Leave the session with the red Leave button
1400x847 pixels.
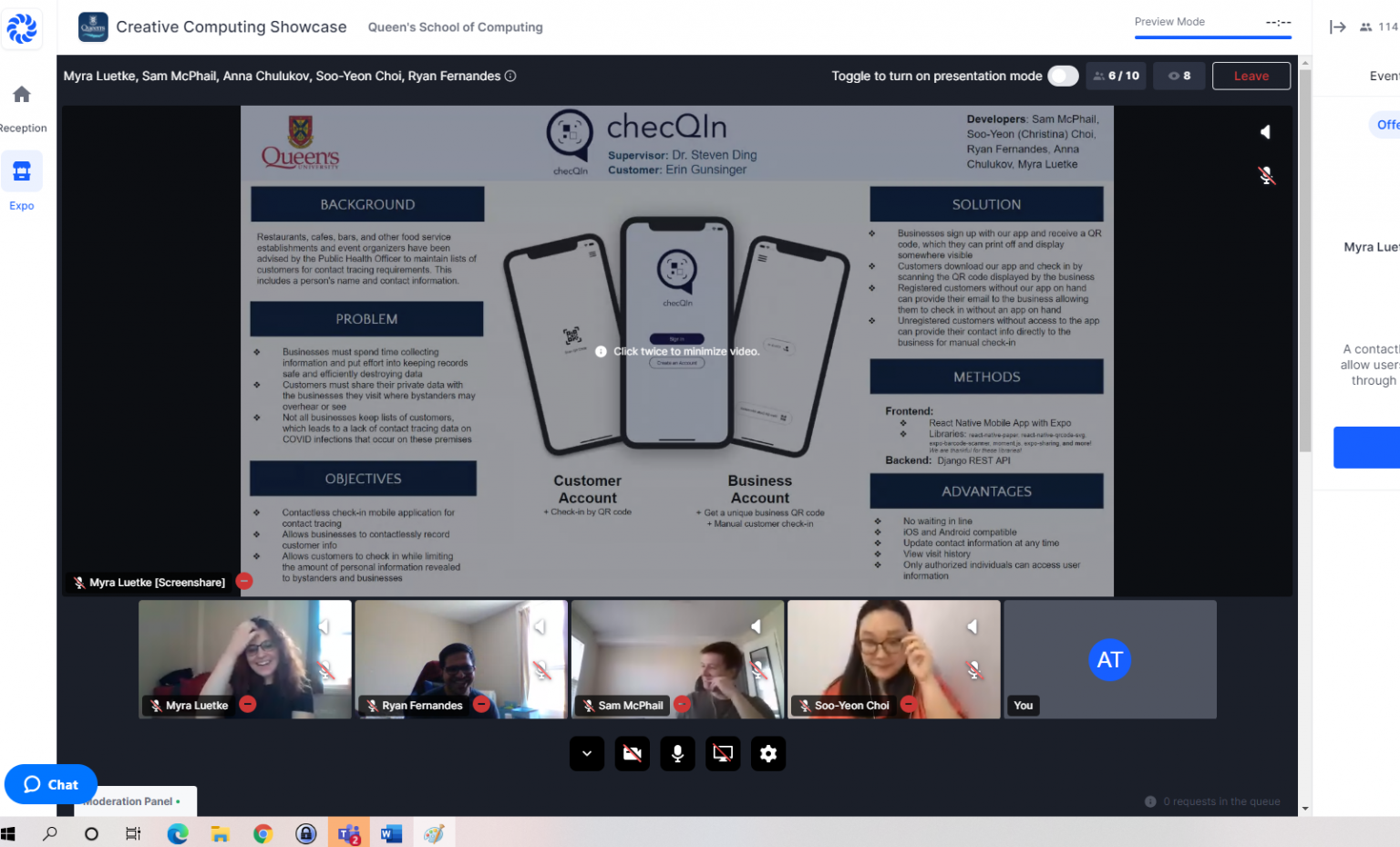1251,76
